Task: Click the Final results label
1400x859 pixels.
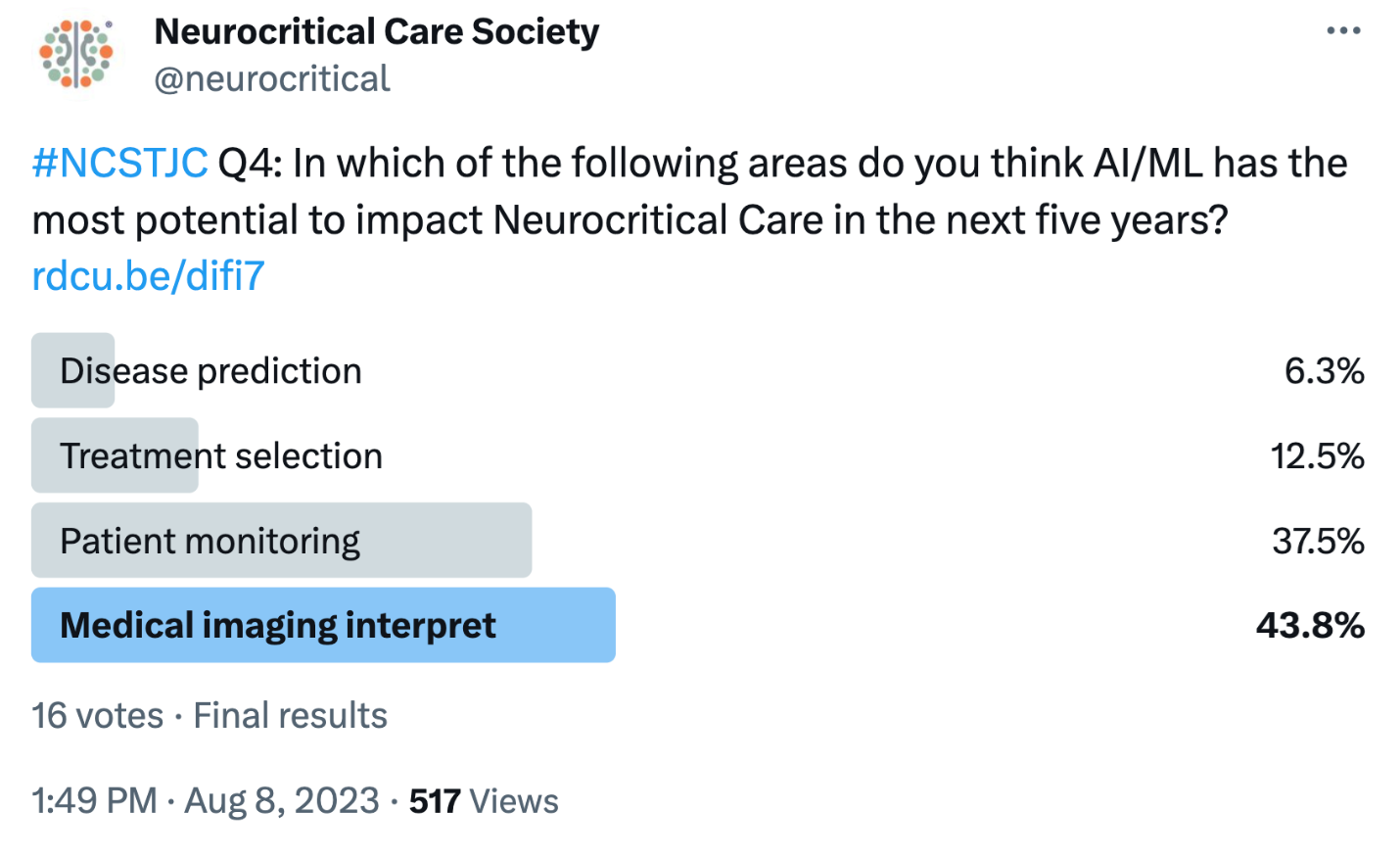Action: click(290, 716)
